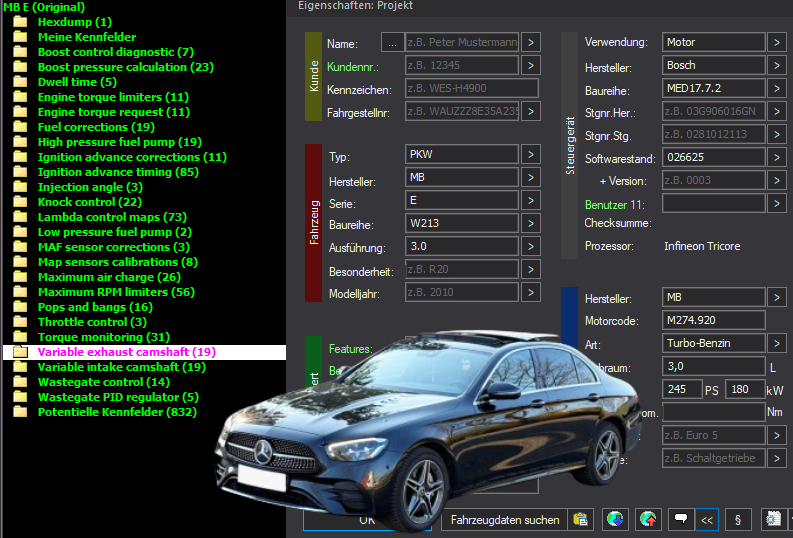The height and width of the screenshot is (538, 793).
Task: Open the > arrow next to Art Turbo-Benzin
Action: coord(777,343)
